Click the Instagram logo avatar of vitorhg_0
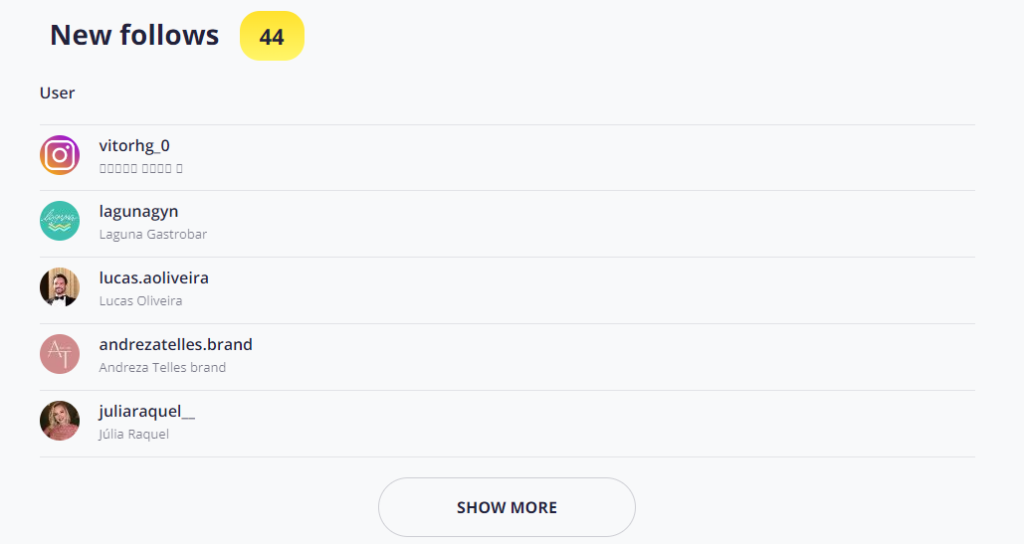Viewport: 1024px width, 544px height. point(59,155)
